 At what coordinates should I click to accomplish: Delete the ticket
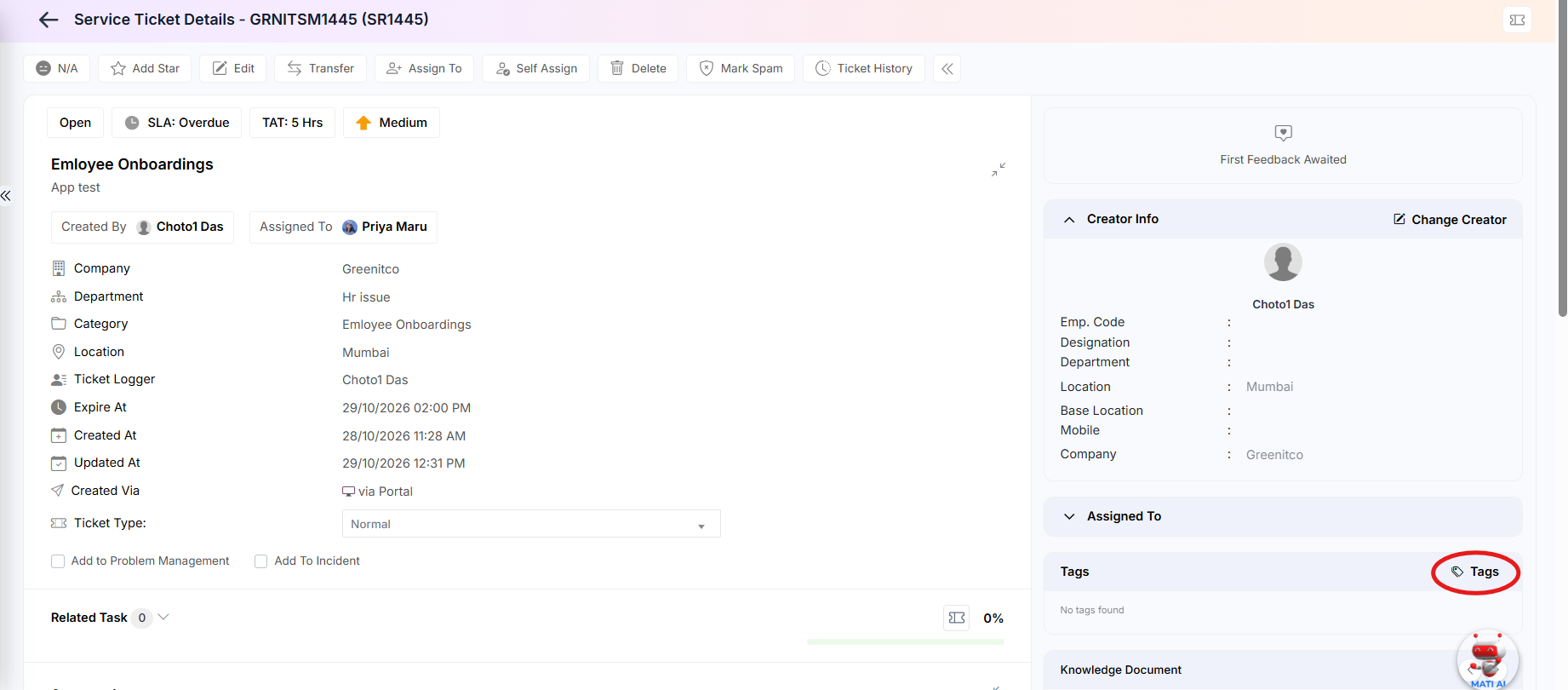(638, 68)
